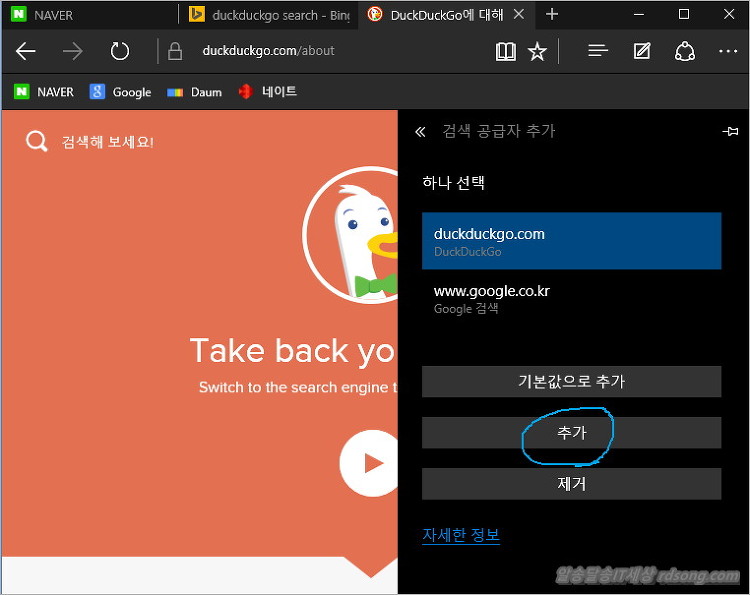The height and width of the screenshot is (595, 750).
Task: Click the share icon in toolbar
Action: point(685,51)
